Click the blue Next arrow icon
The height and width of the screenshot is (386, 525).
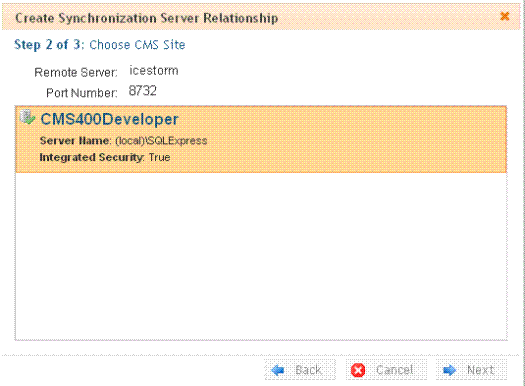point(449,370)
